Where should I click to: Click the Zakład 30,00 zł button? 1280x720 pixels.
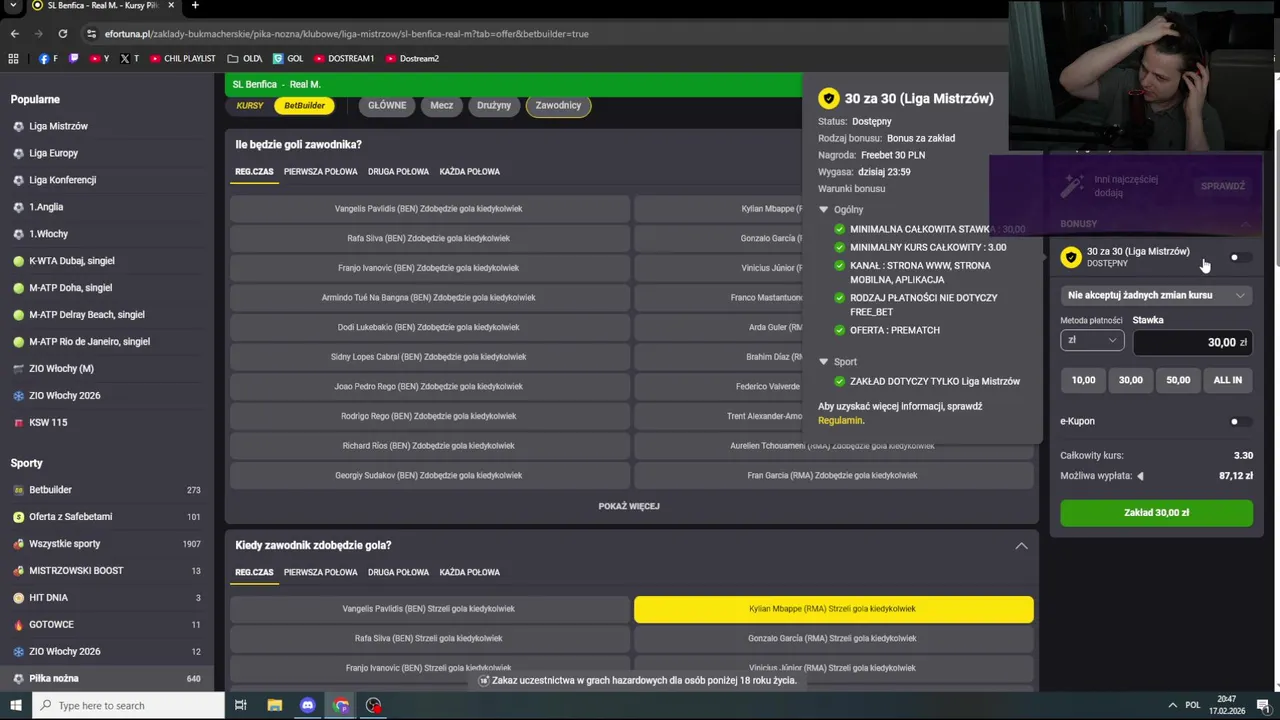point(1157,513)
